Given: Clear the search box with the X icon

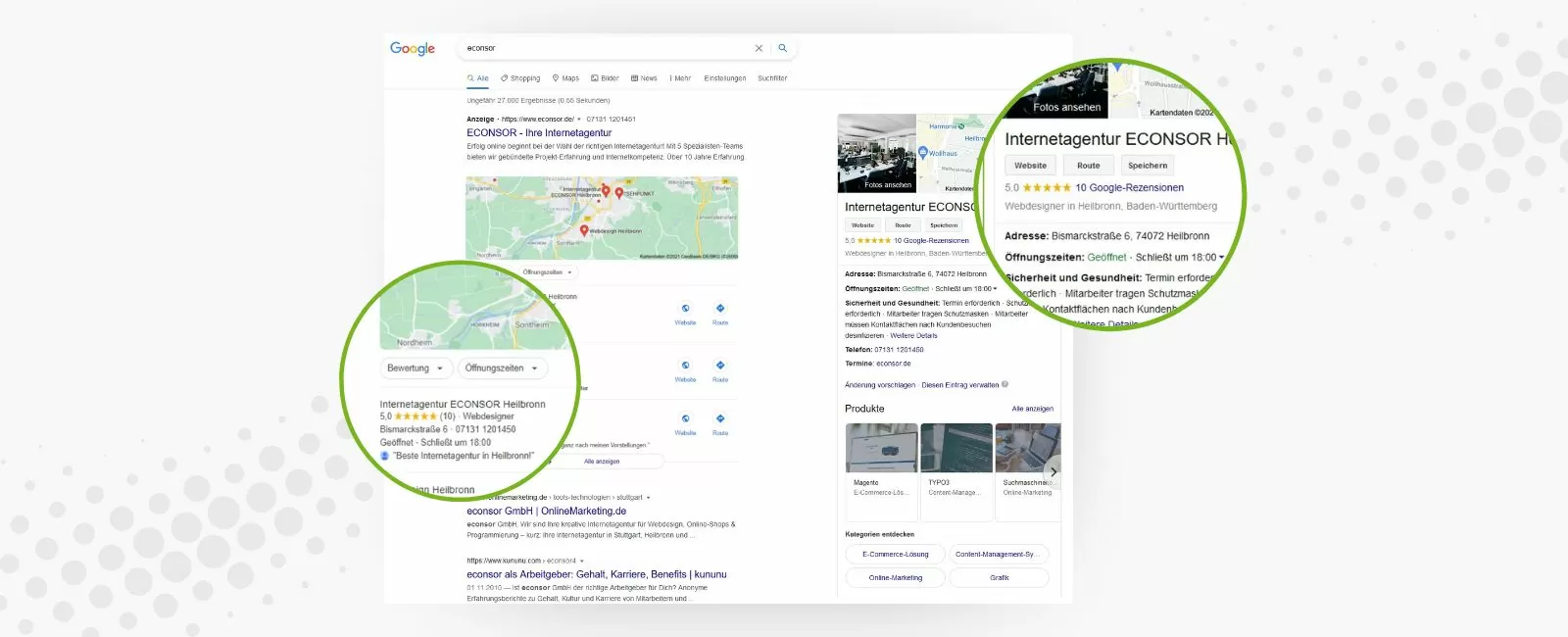Looking at the screenshot, I should click(759, 48).
